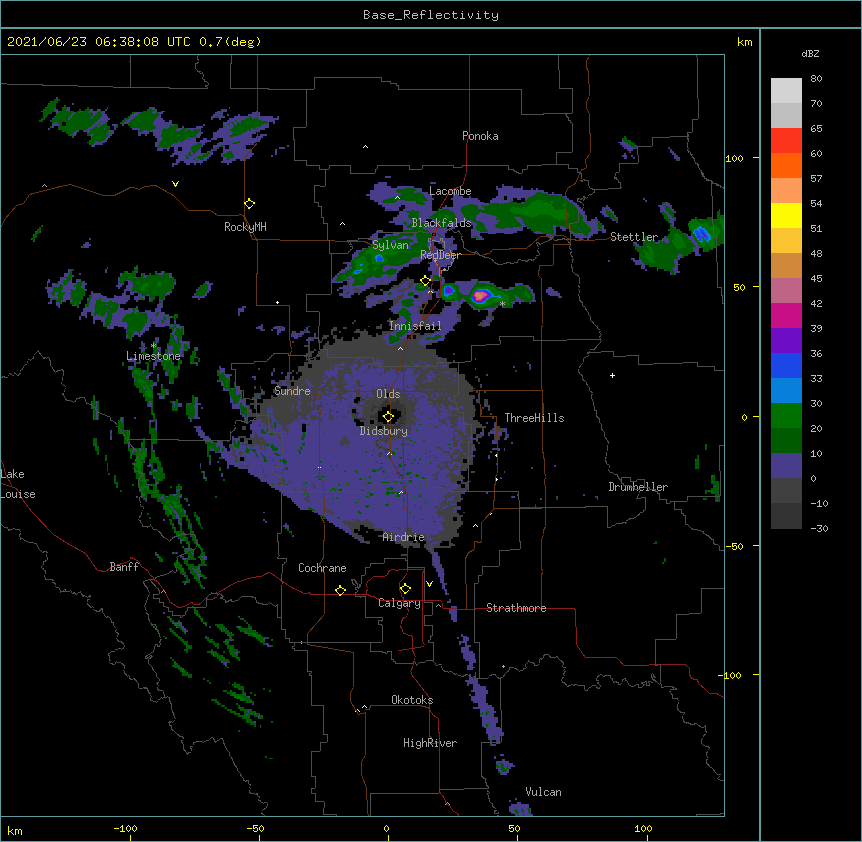Click the Okotoks label
Screen dimensions: 862x842
tap(412, 700)
